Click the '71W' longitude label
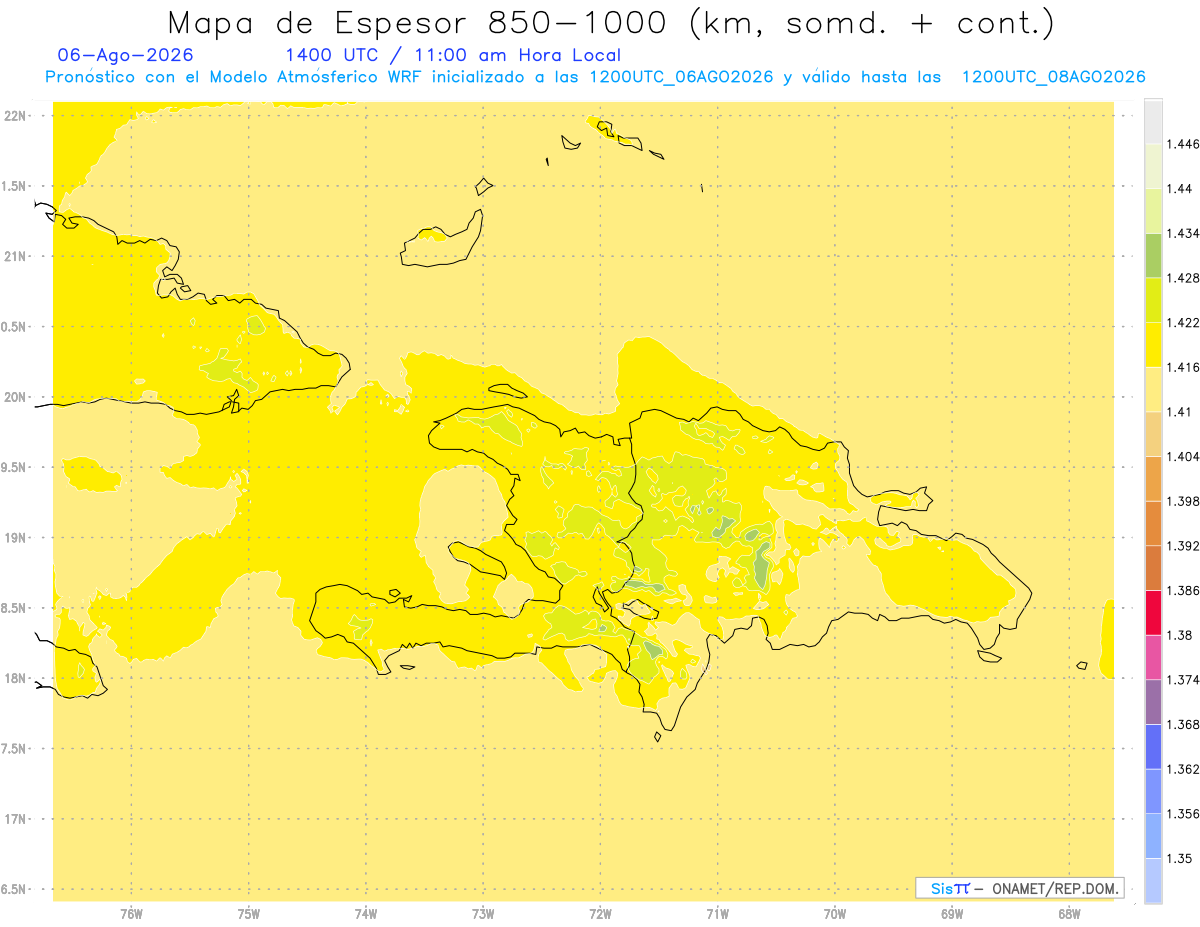1200x927 pixels. (717, 914)
